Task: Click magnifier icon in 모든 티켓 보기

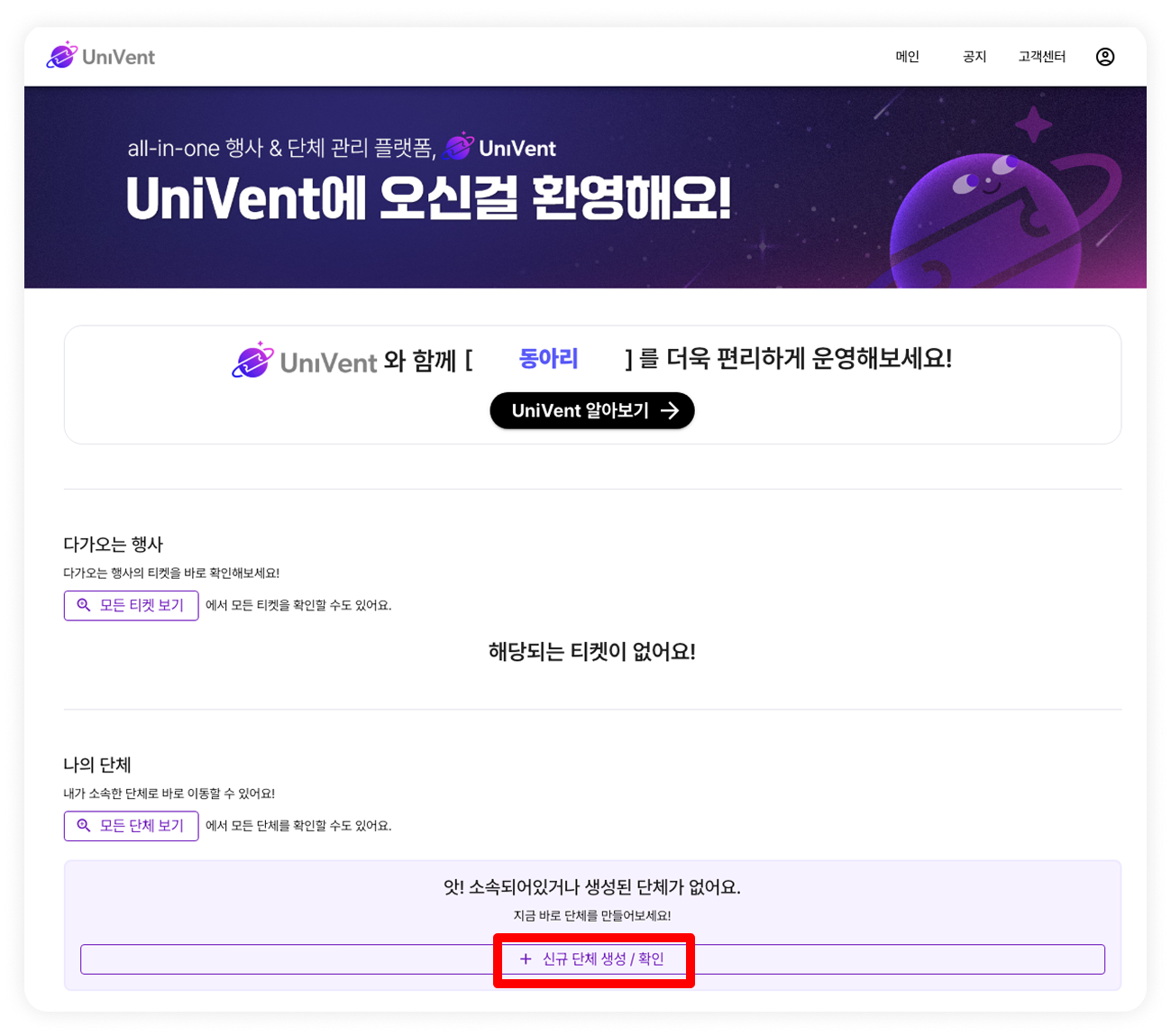Action: click(x=84, y=605)
